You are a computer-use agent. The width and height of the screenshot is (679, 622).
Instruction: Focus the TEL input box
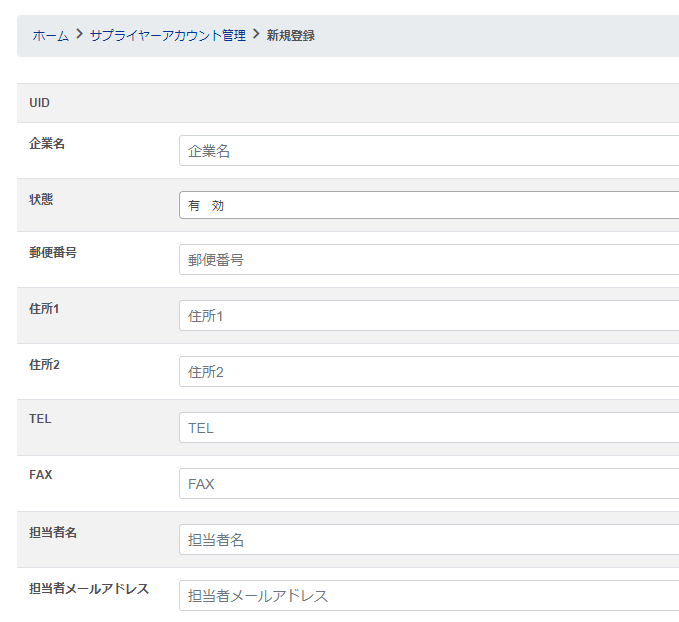coord(430,428)
